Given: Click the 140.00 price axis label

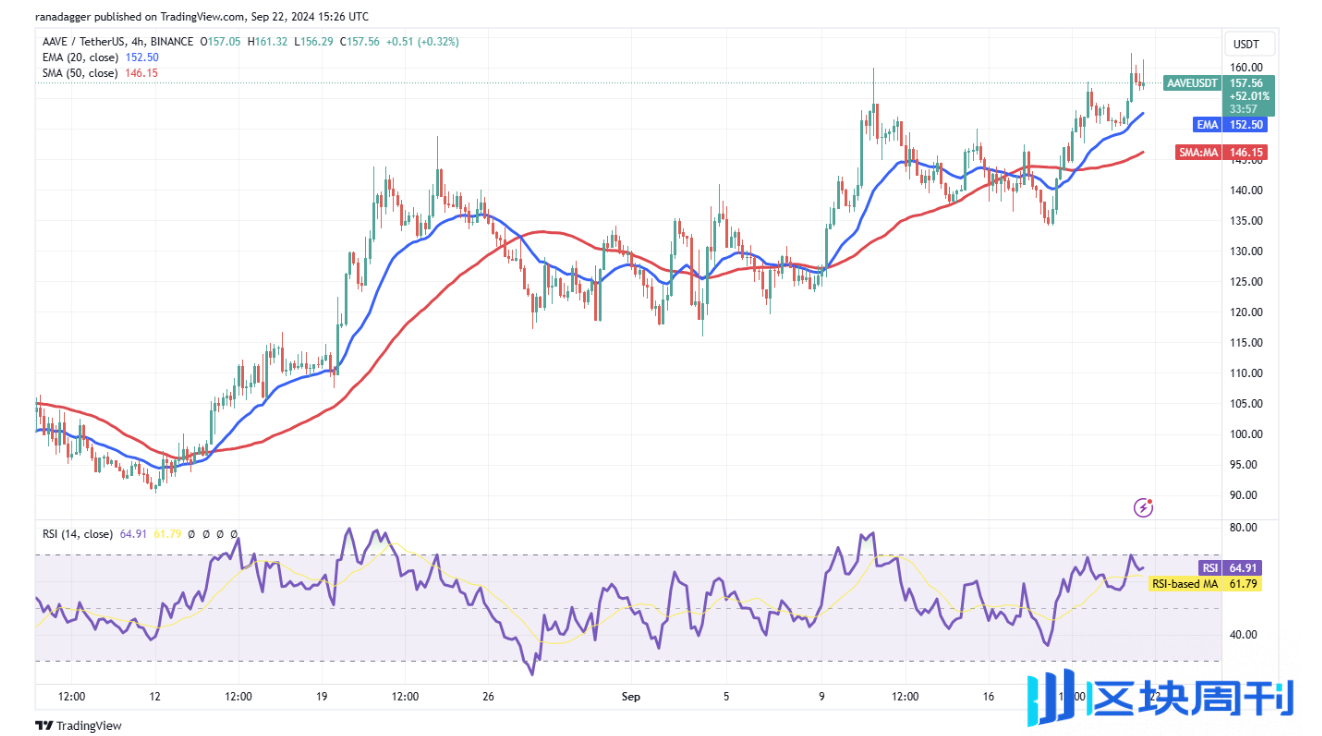Looking at the screenshot, I should [1246, 190].
